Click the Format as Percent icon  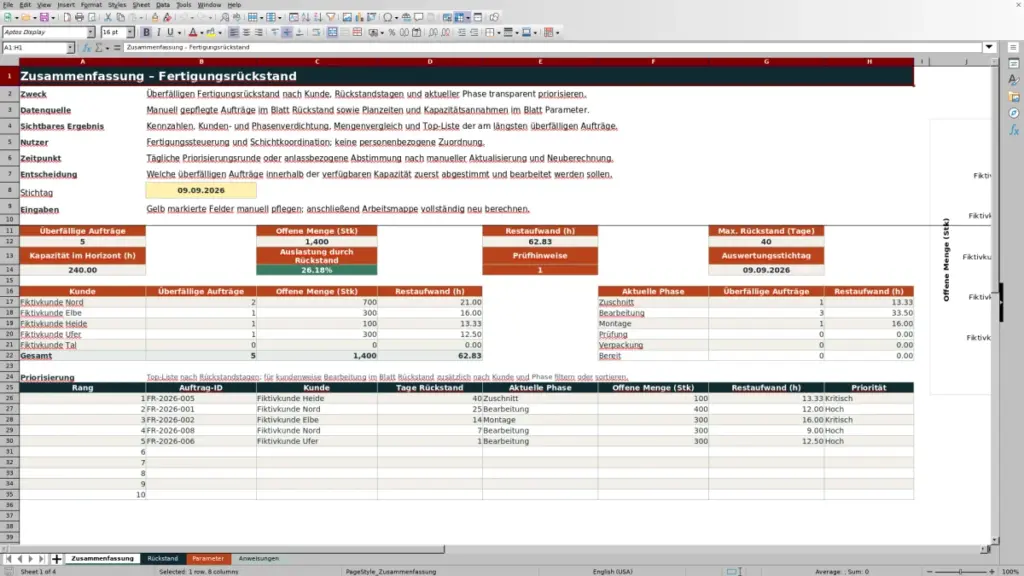pyautogui.click(x=392, y=32)
